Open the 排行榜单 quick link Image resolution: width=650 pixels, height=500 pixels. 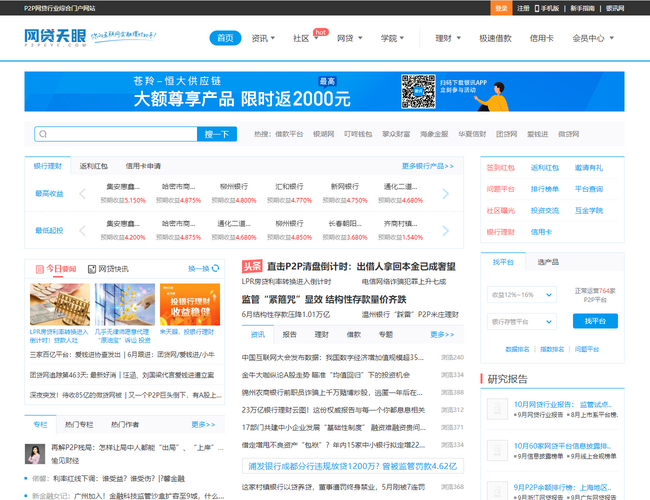(x=545, y=189)
